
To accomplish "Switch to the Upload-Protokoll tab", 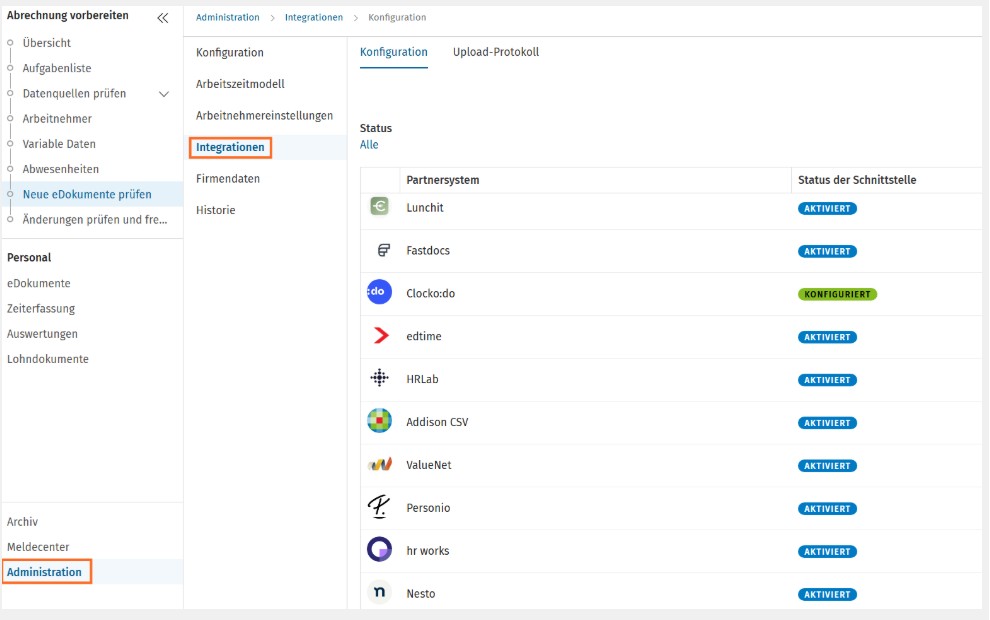I will [496, 52].
